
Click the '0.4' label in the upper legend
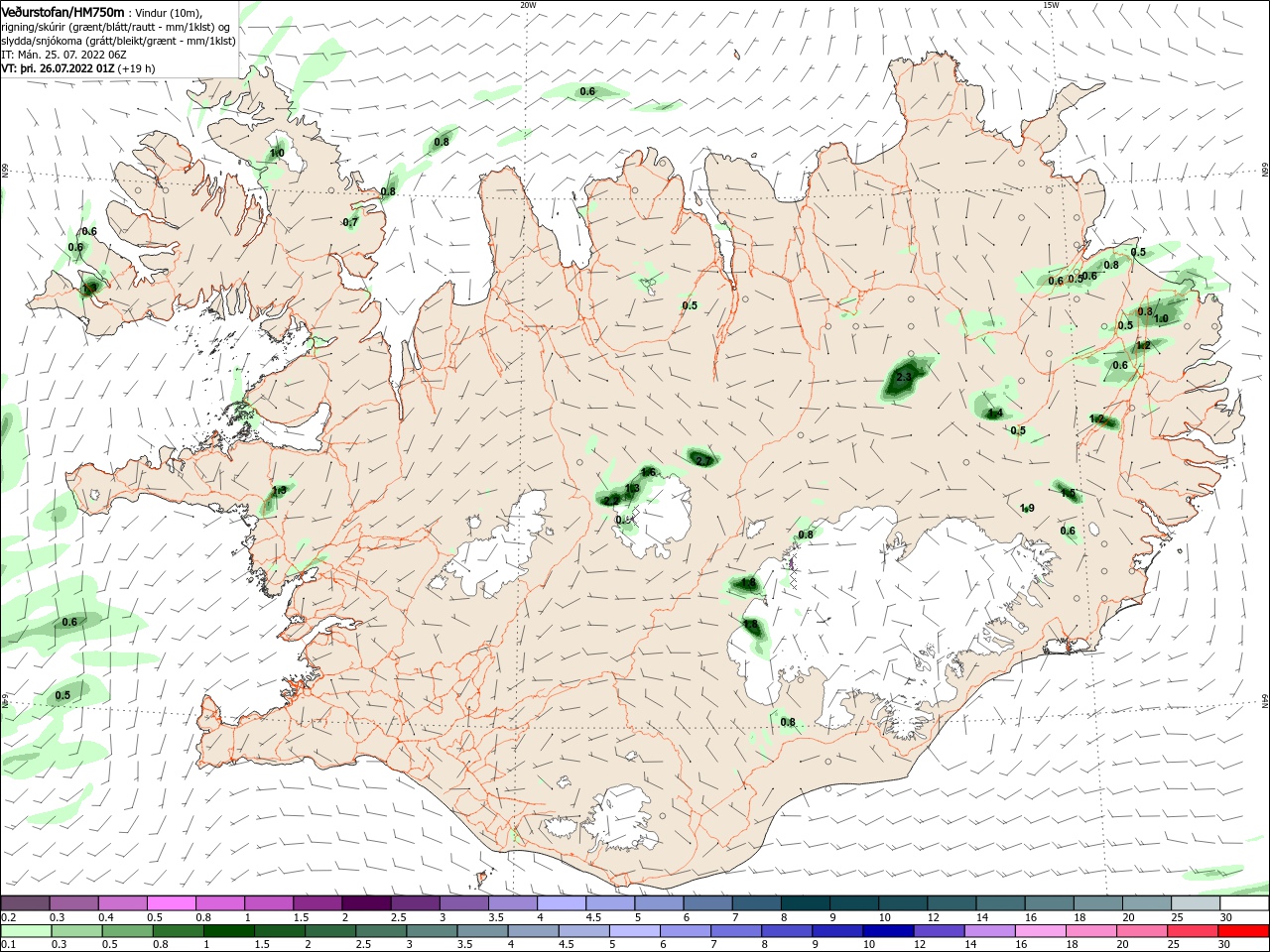pyautogui.click(x=106, y=918)
